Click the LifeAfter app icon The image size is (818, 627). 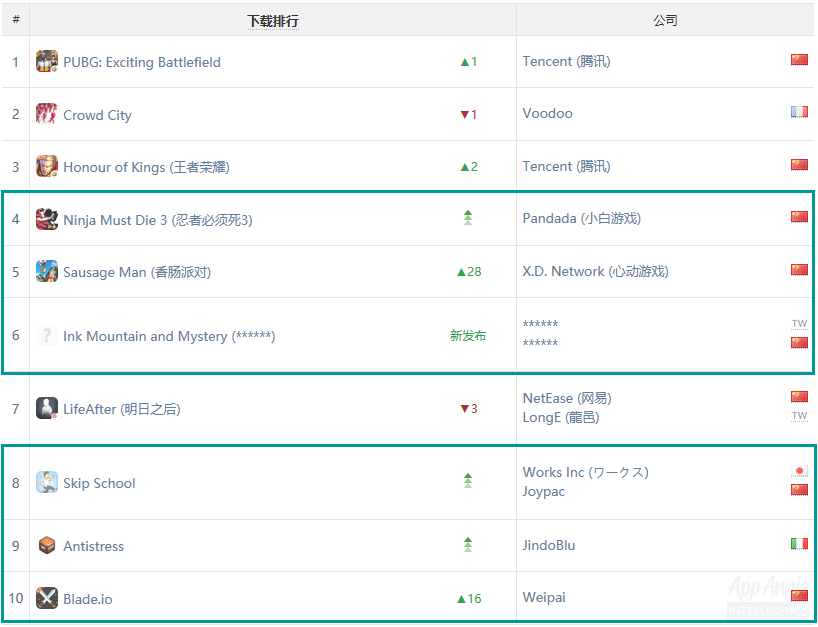point(46,408)
